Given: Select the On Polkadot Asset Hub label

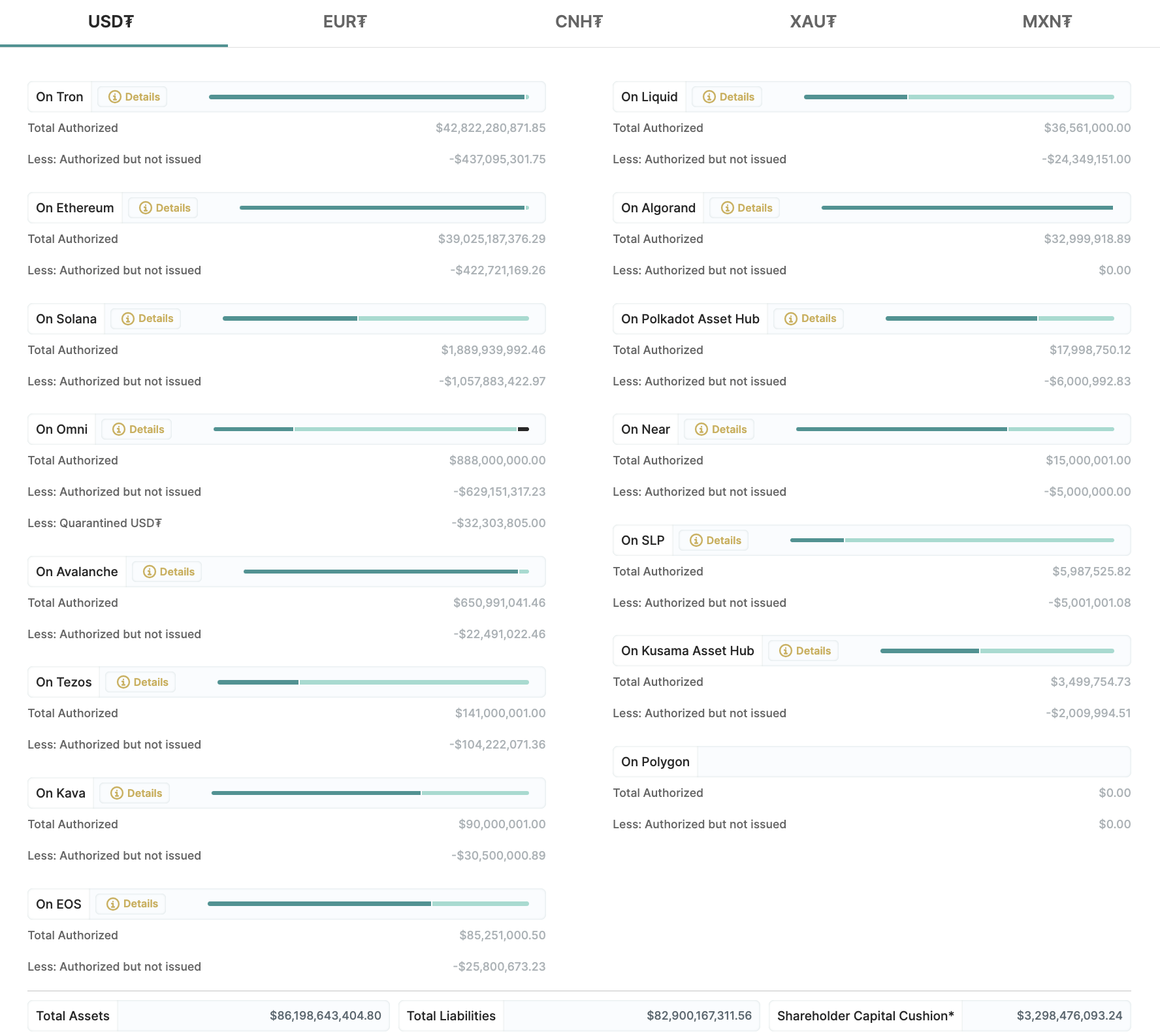Looking at the screenshot, I should (690, 319).
